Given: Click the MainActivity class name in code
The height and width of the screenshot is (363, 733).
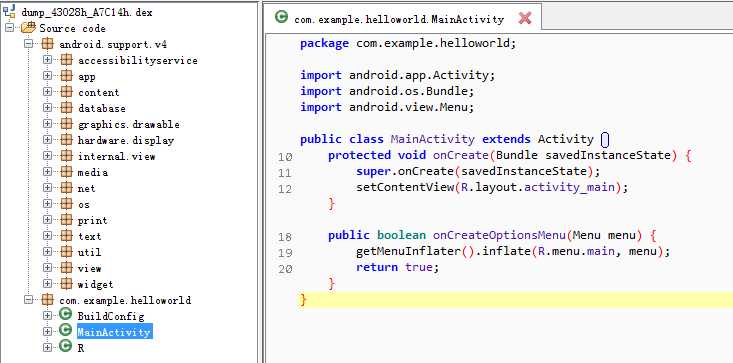Looking at the screenshot, I should coord(432,139).
